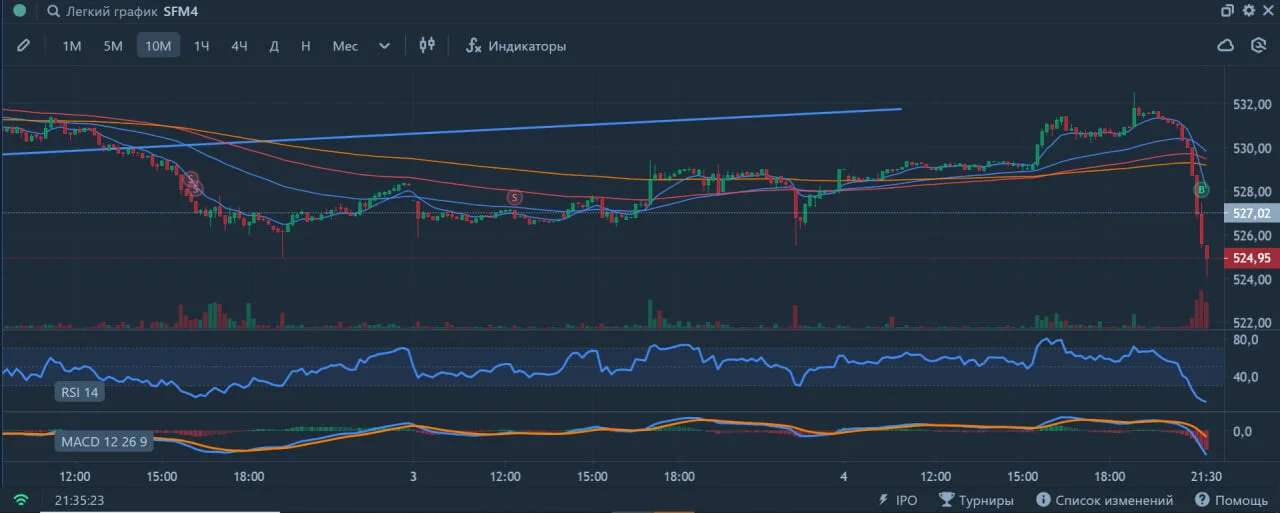Click the MACD 0,0 scale label
This screenshot has width=1280, height=513.
pyautogui.click(x=1244, y=432)
